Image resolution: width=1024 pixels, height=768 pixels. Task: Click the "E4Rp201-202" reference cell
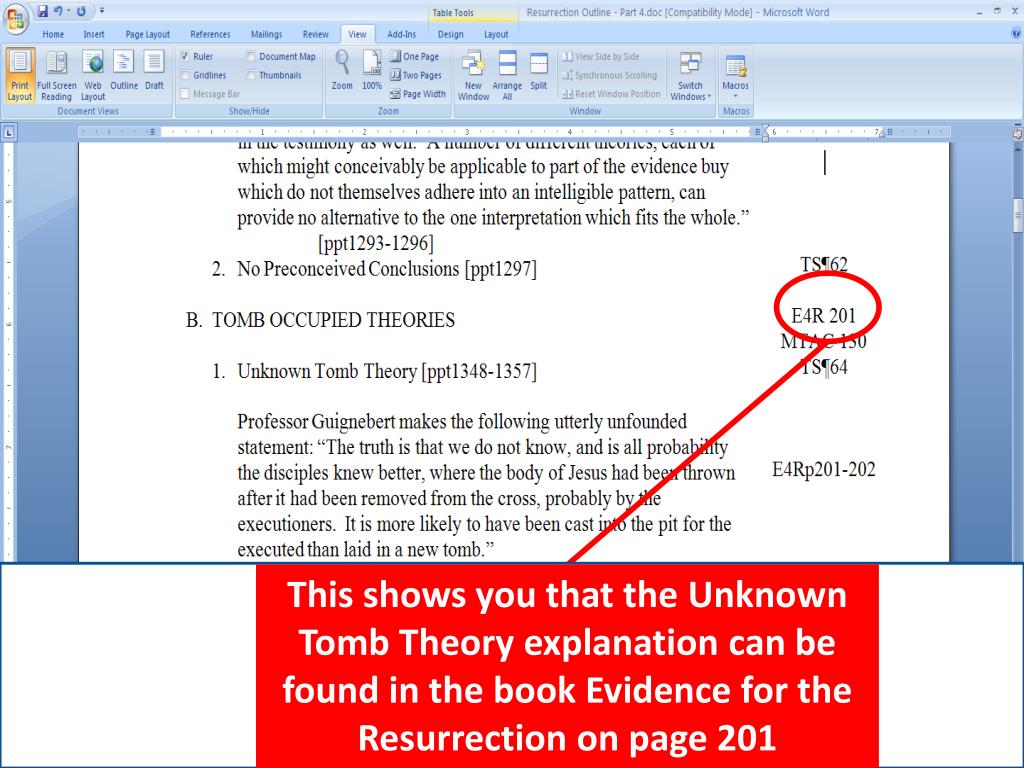(x=824, y=470)
